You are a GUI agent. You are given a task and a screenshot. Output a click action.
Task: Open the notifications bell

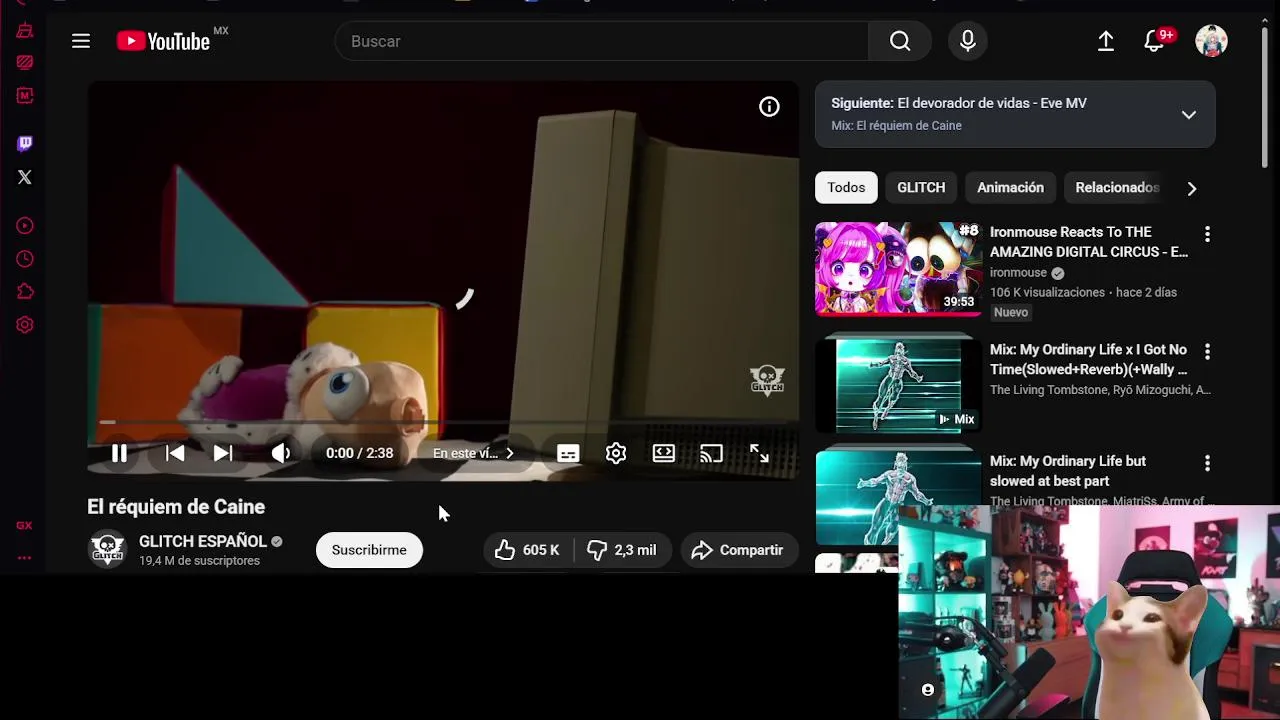pos(1154,41)
